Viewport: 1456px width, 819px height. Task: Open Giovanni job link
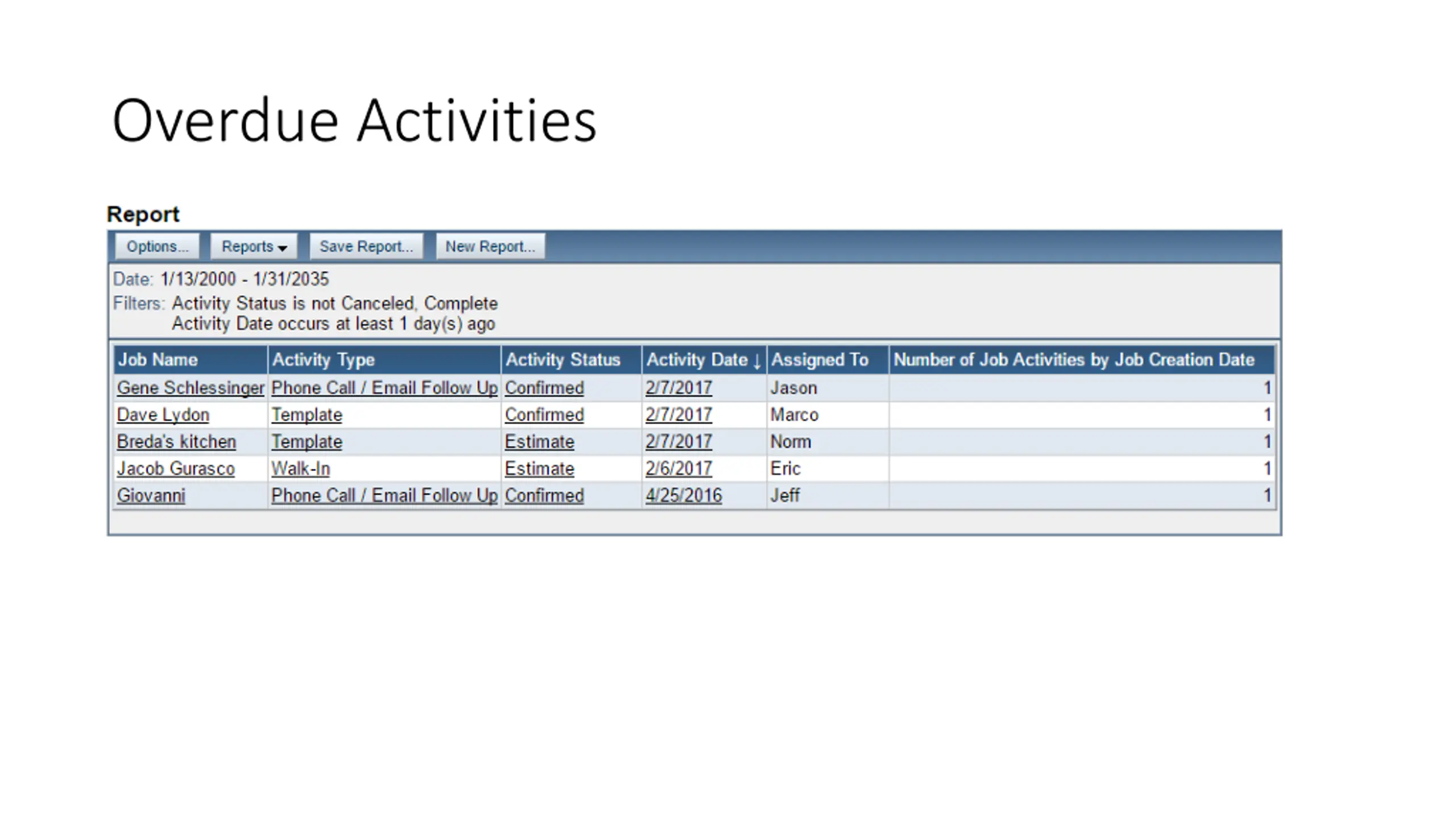(151, 495)
